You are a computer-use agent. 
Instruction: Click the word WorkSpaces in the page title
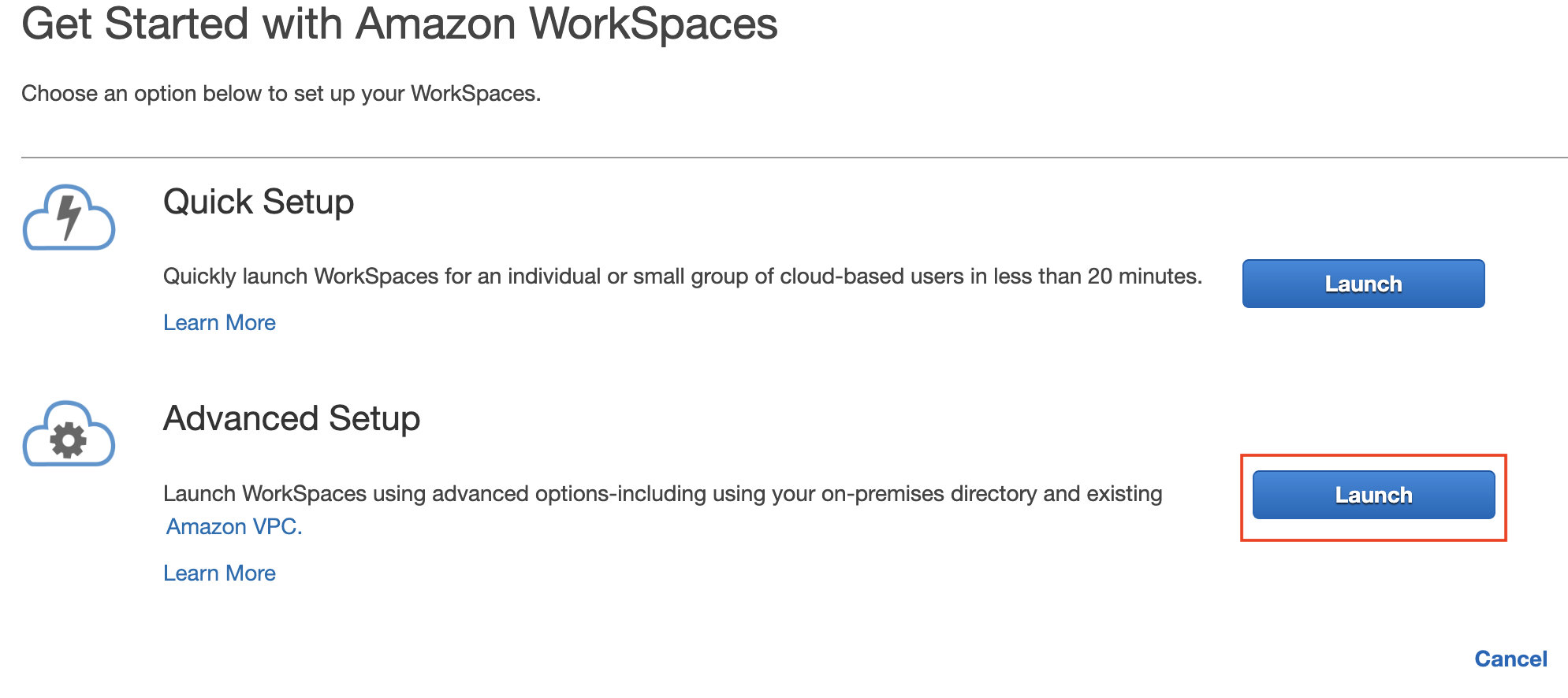pos(654,24)
